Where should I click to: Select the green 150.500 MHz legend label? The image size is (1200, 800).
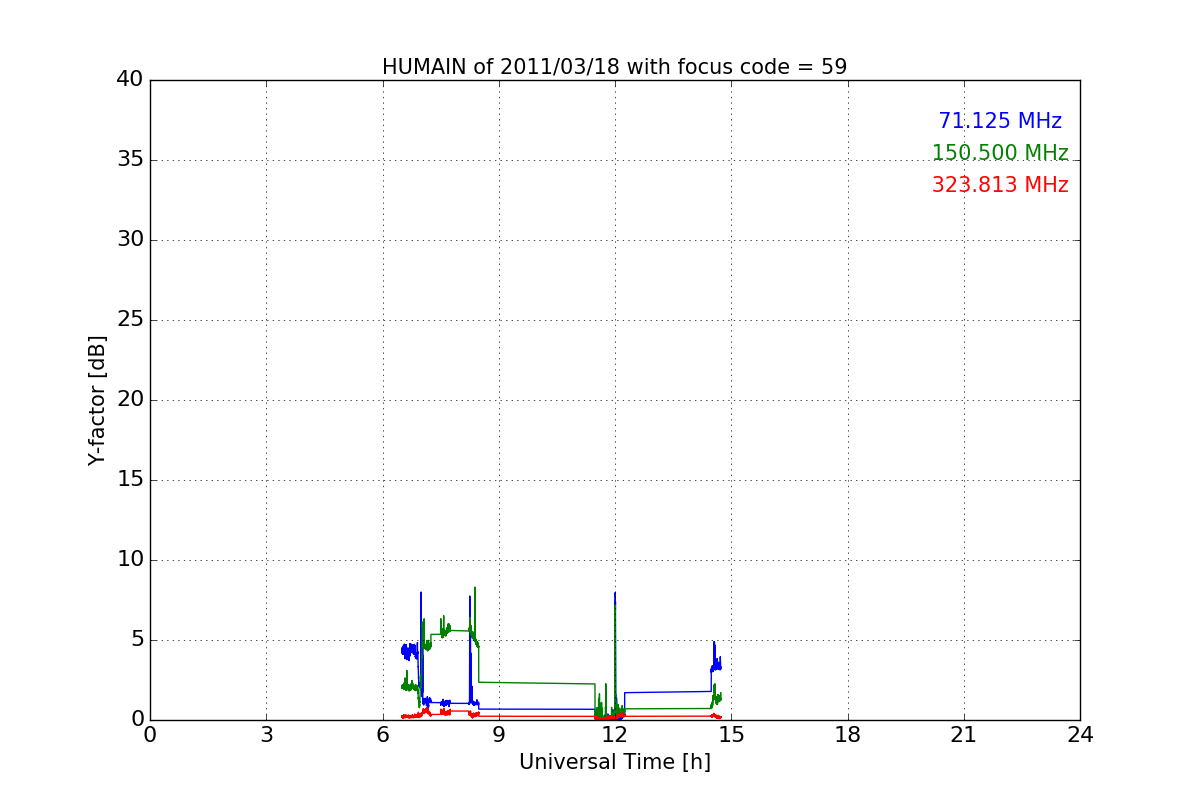(x=1000, y=153)
